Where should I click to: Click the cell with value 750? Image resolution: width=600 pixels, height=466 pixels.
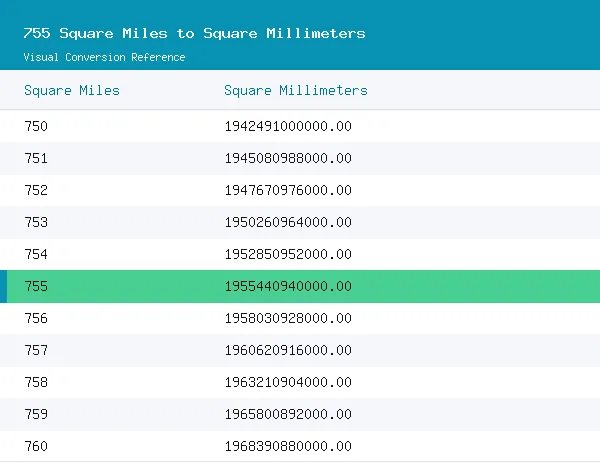tap(36, 126)
